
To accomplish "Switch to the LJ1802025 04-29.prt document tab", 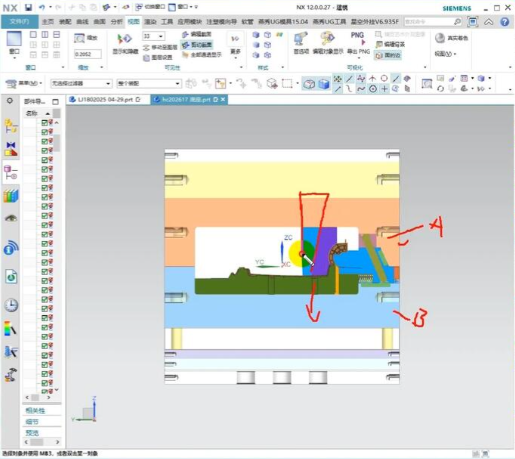I will click(105, 99).
